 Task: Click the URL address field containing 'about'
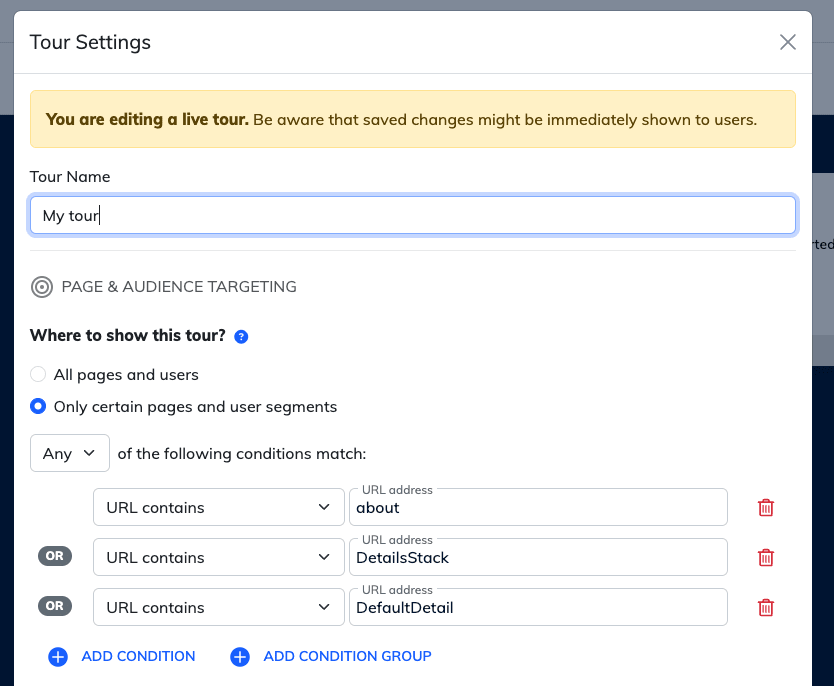[538, 507]
